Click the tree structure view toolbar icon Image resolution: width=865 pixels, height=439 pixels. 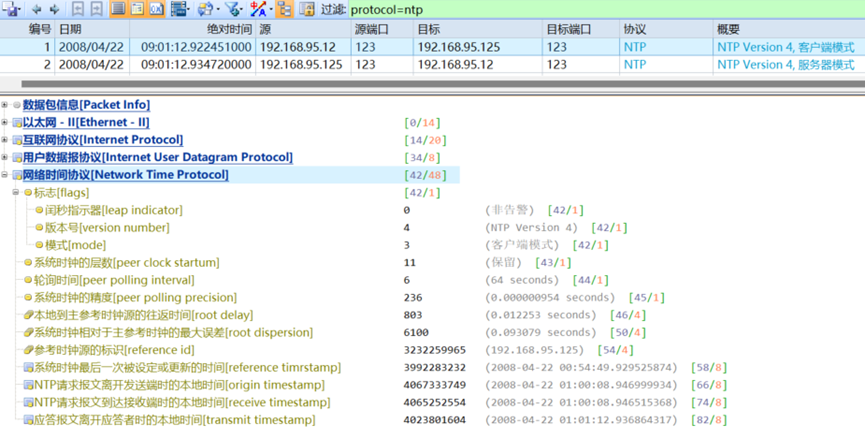pos(283,10)
